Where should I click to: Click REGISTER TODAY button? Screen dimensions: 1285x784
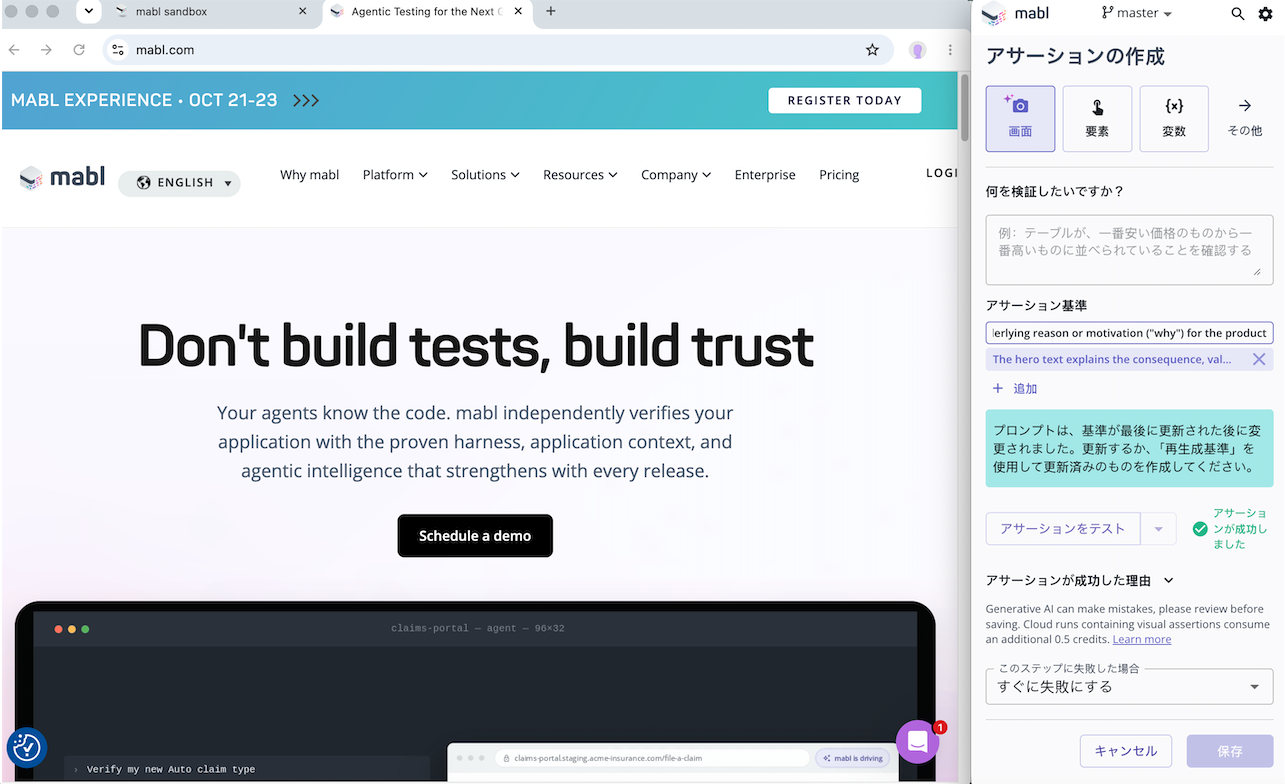(845, 100)
